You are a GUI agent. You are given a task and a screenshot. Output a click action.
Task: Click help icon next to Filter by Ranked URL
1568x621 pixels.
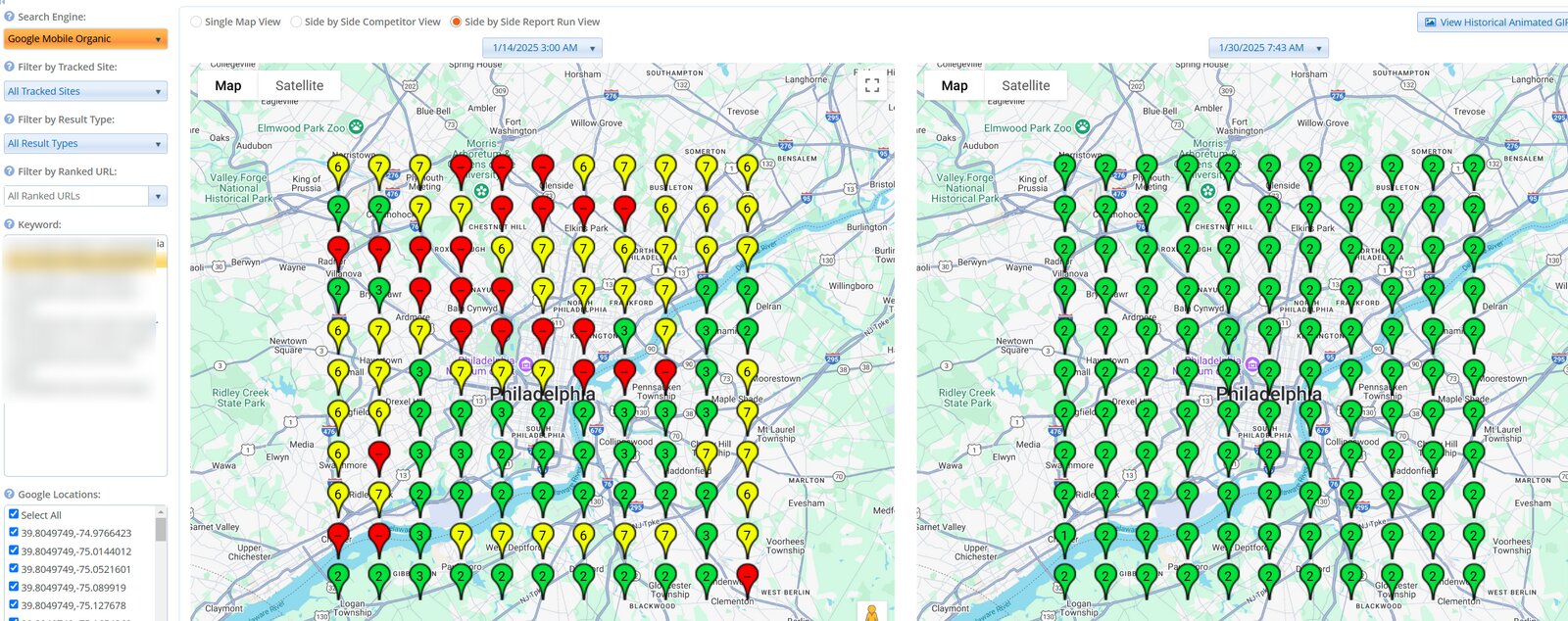click(10, 171)
